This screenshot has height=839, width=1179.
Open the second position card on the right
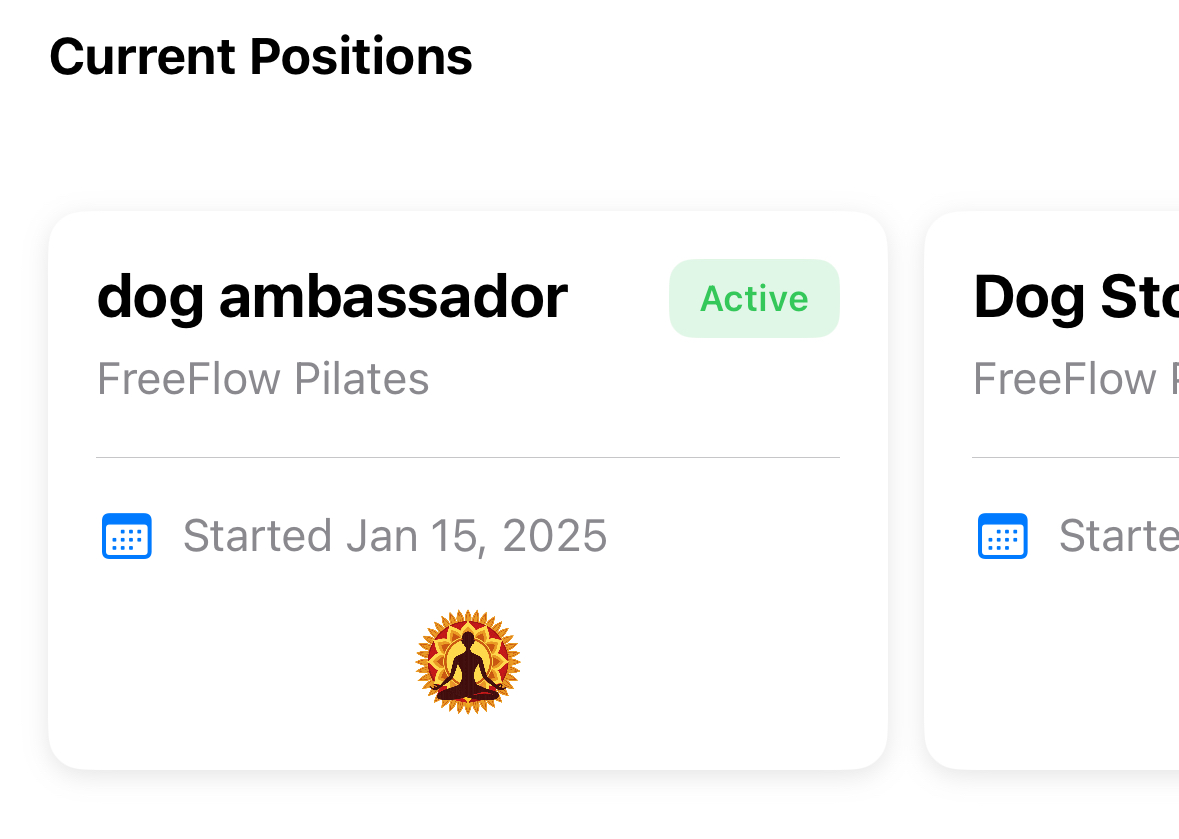[1052, 490]
